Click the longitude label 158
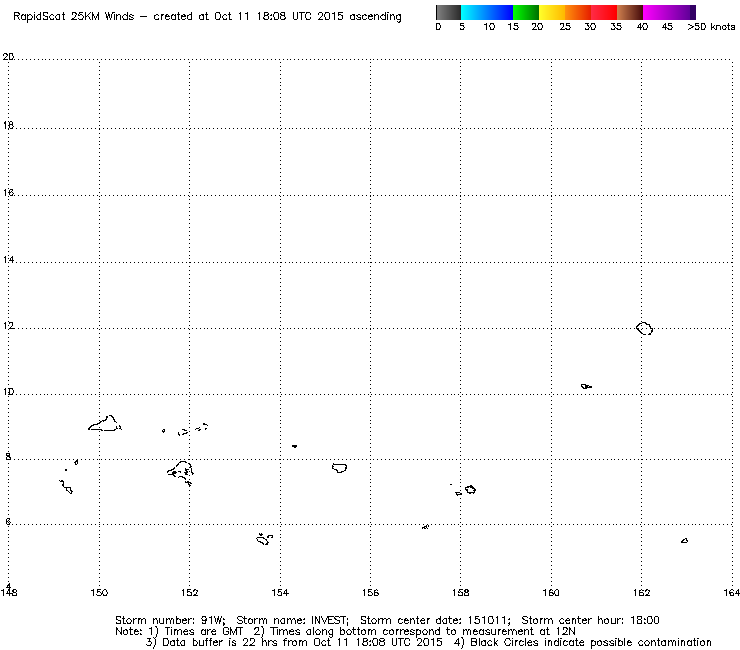 coord(461,592)
